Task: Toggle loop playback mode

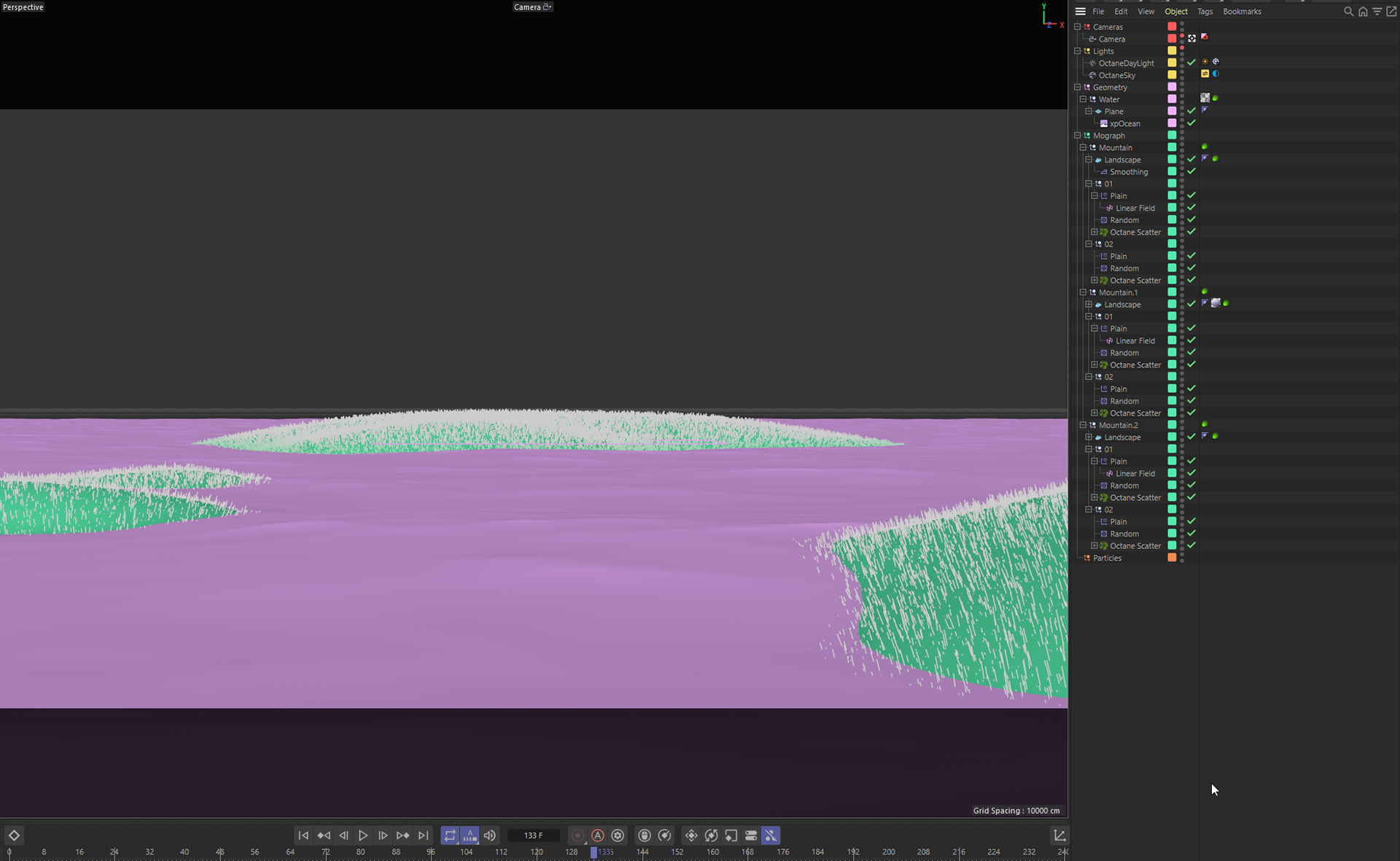Action: pos(450,835)
